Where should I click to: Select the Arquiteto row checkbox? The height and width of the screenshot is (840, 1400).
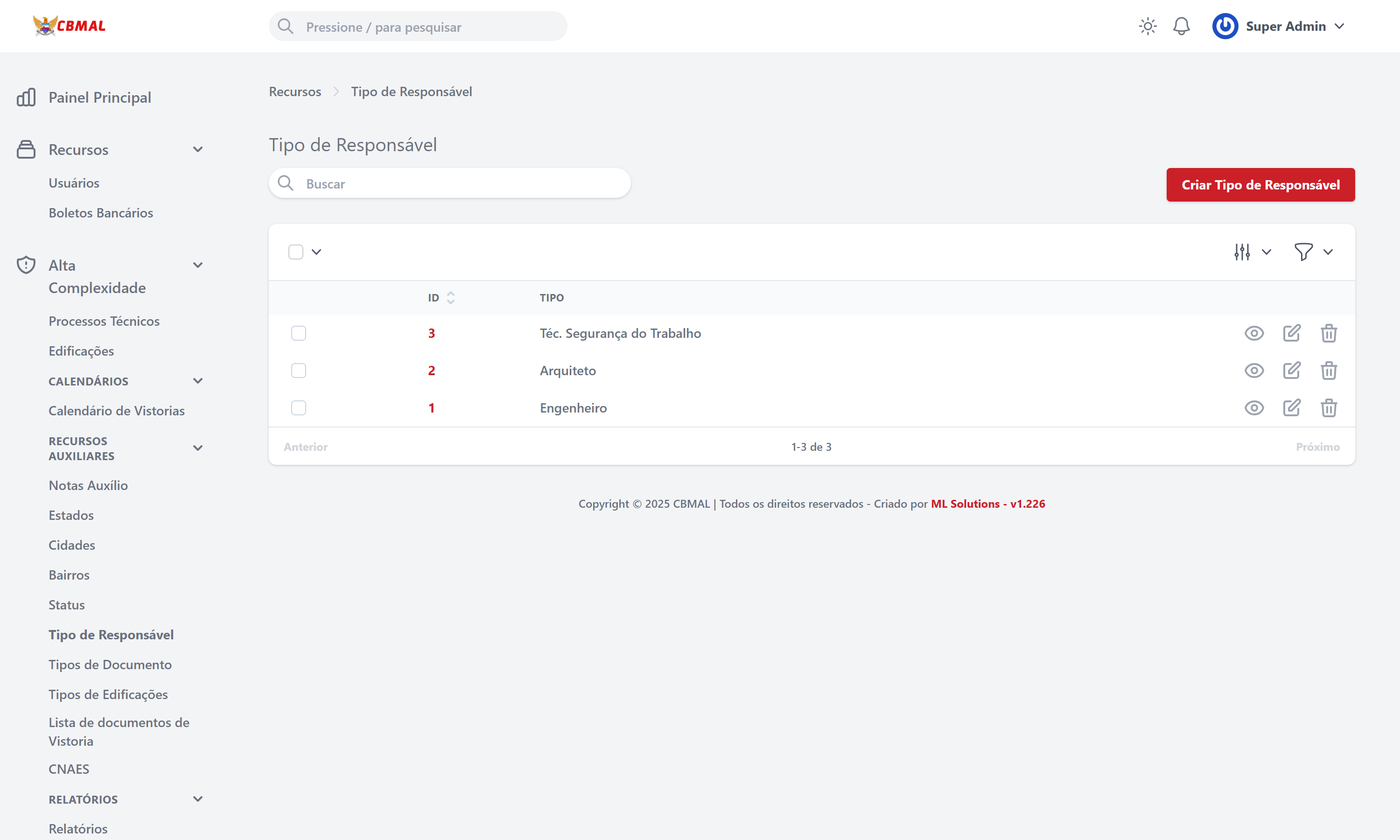[298, 371]
